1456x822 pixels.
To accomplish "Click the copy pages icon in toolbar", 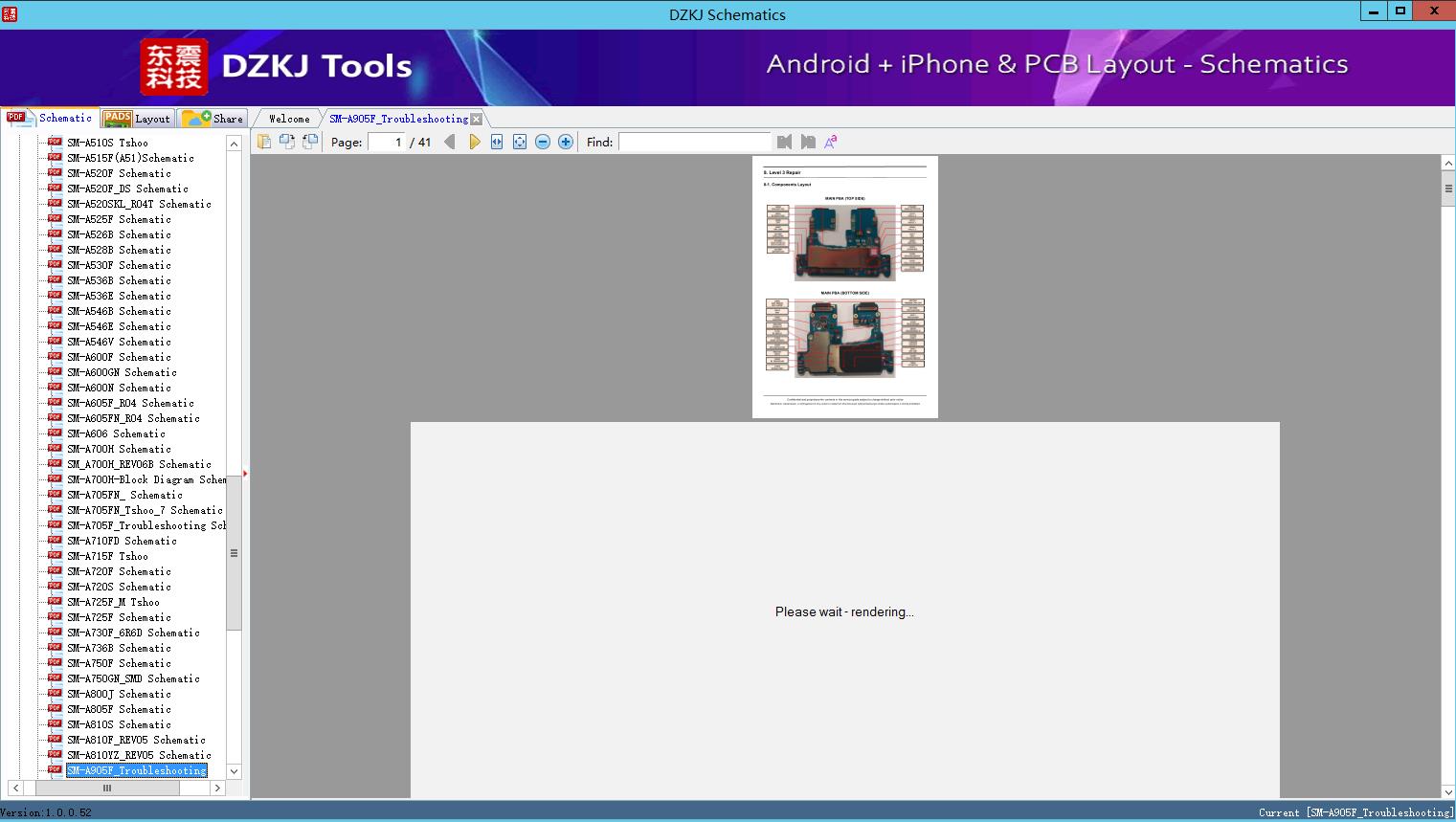I will 264,142.
